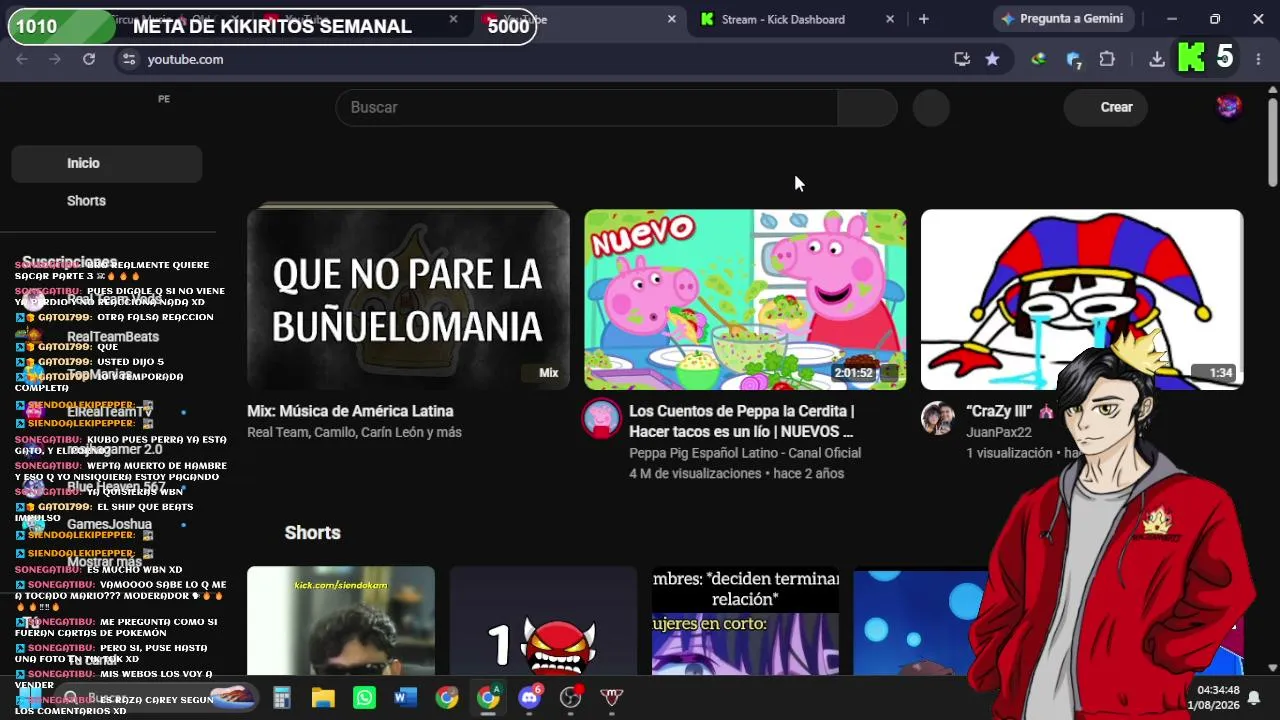Switch to the Stream - Kick Dashboard tab
The image size is (1280, 720).
click(x=783, y=19)
